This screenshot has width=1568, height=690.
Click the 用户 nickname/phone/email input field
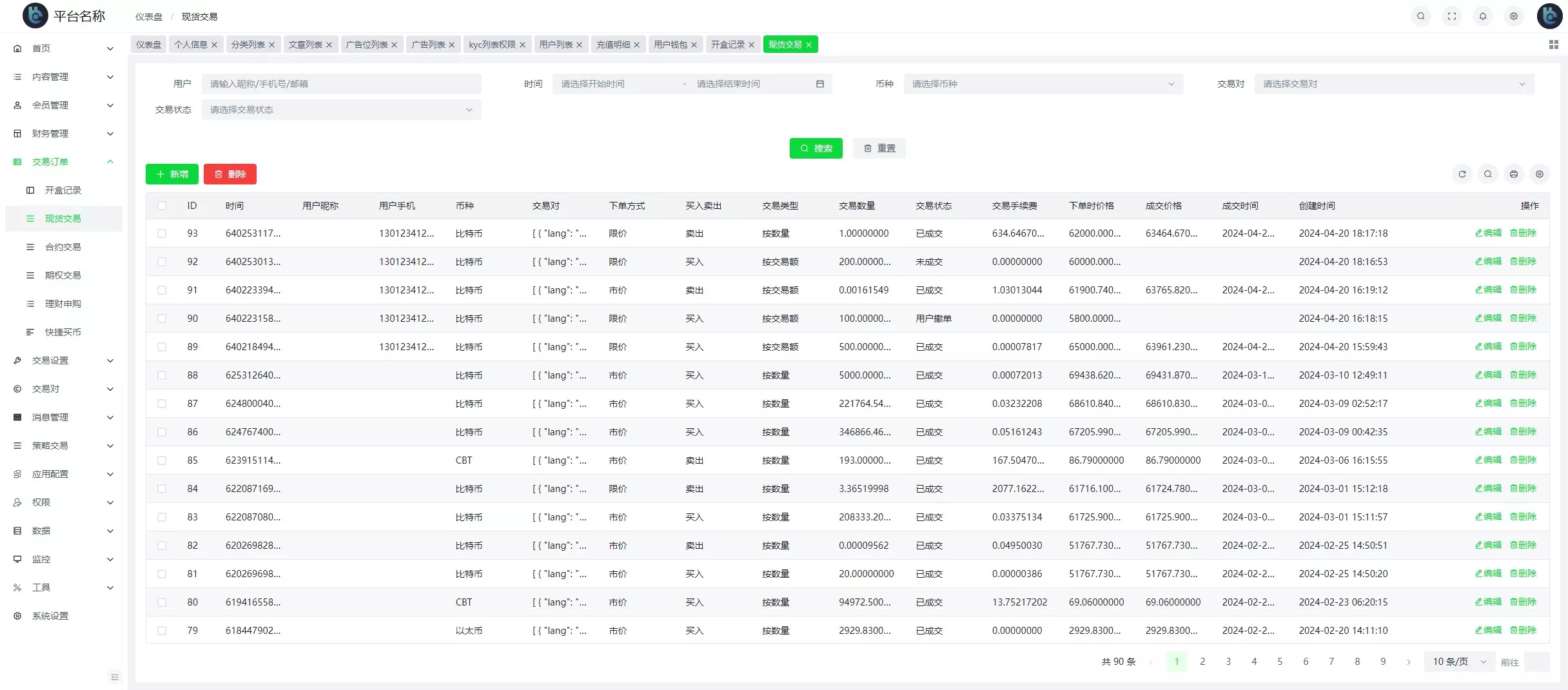pyautogui.click(x=341, y=84)
